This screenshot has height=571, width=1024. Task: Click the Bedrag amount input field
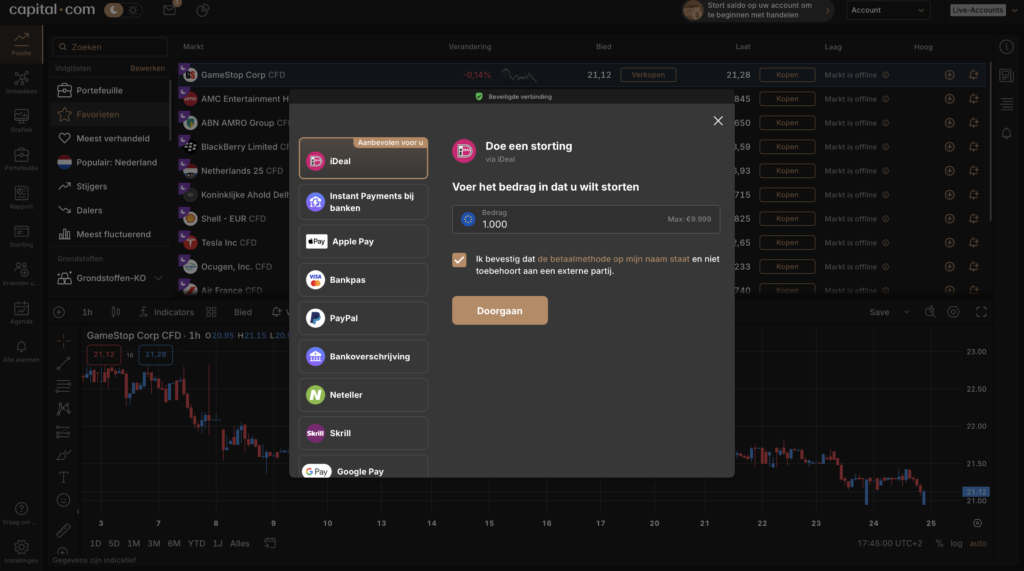[x=586, y=219]
